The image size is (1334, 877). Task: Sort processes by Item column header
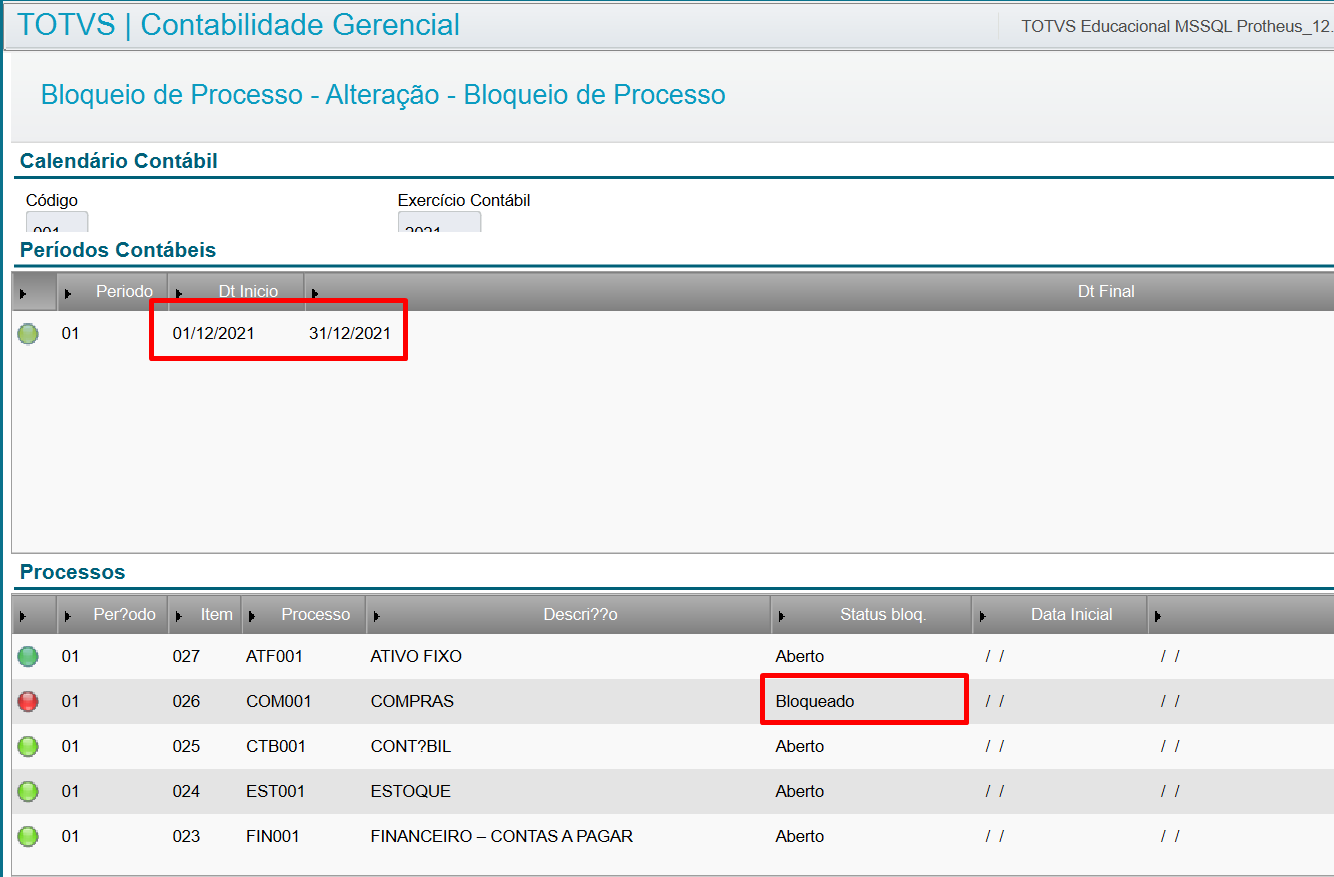click(205, 615)
